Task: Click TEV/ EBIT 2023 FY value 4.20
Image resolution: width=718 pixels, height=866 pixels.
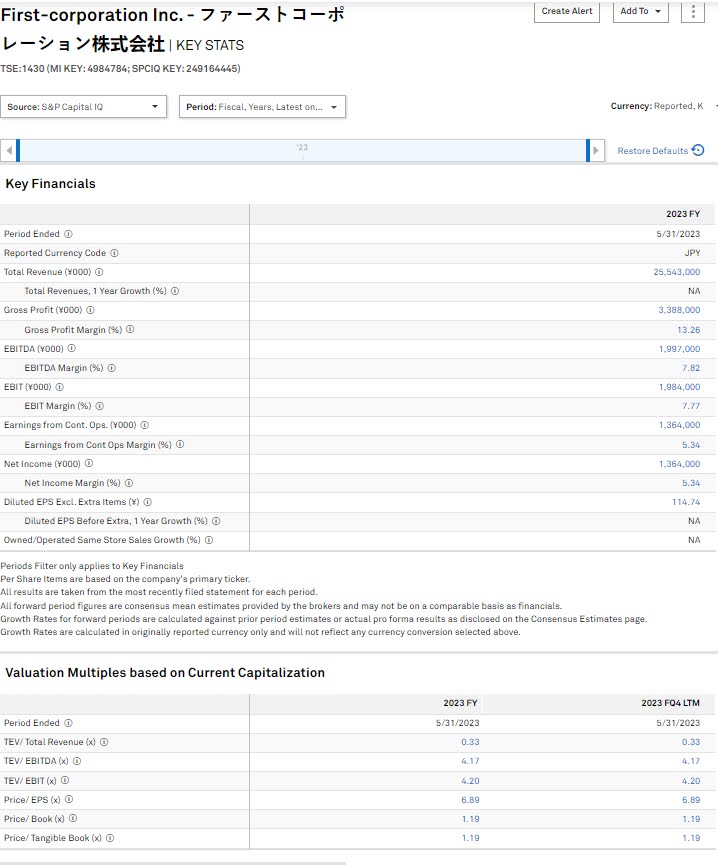Action: pos(471,781)
